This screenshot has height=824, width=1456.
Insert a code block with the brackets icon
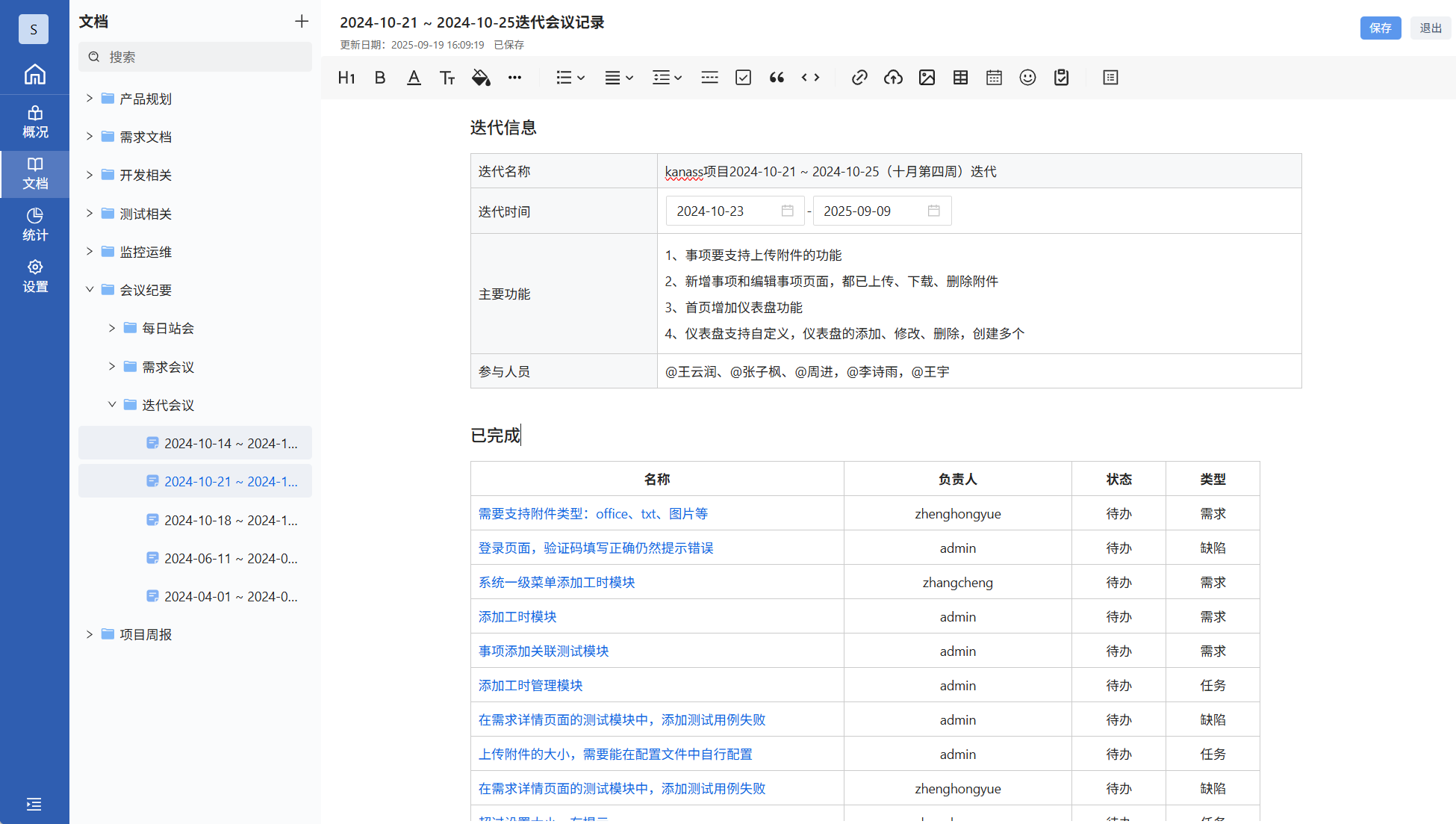(810, 78)
